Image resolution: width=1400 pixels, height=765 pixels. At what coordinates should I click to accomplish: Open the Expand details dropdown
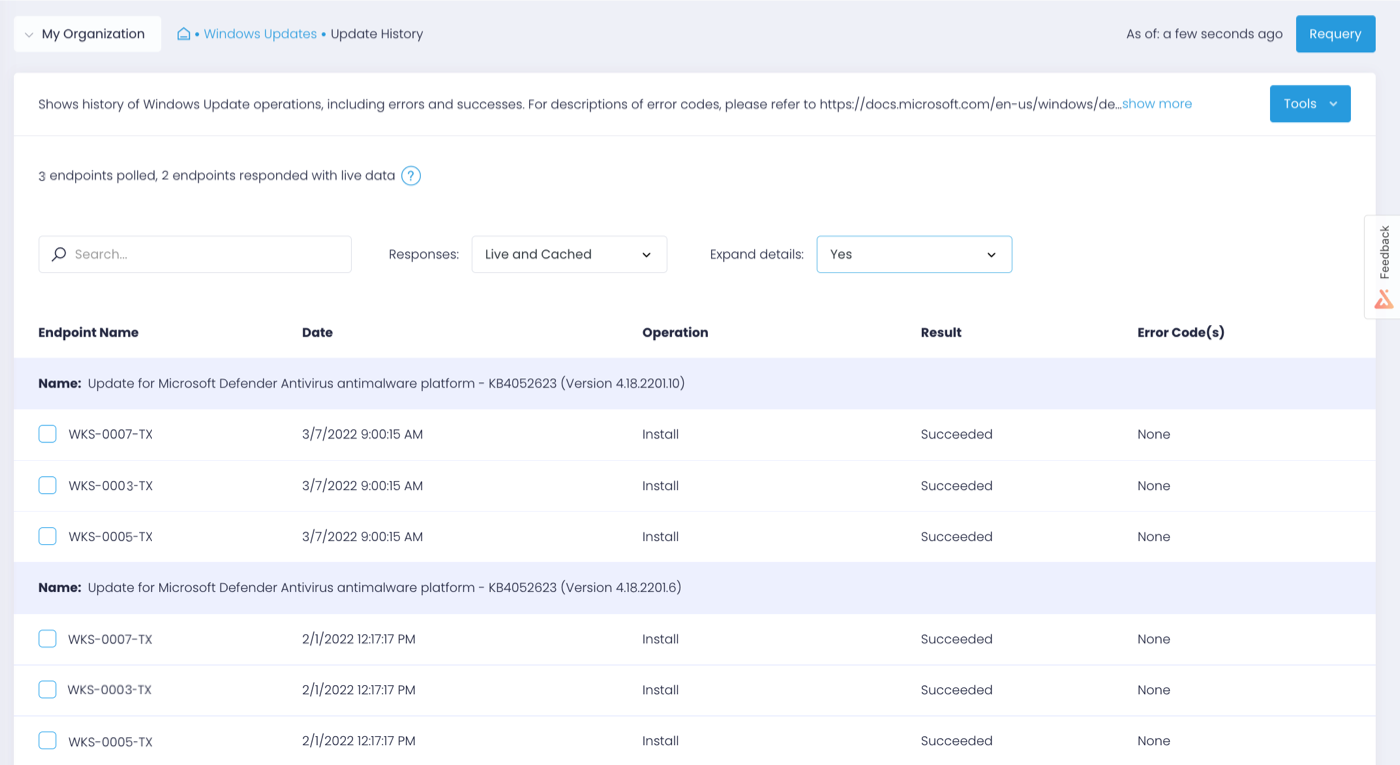913,254
